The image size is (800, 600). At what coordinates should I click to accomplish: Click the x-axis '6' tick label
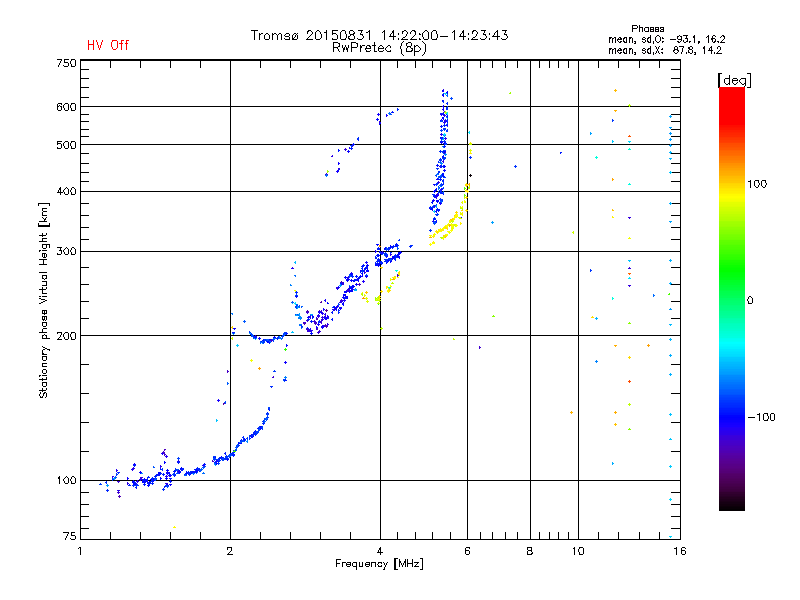pos(467,551)
